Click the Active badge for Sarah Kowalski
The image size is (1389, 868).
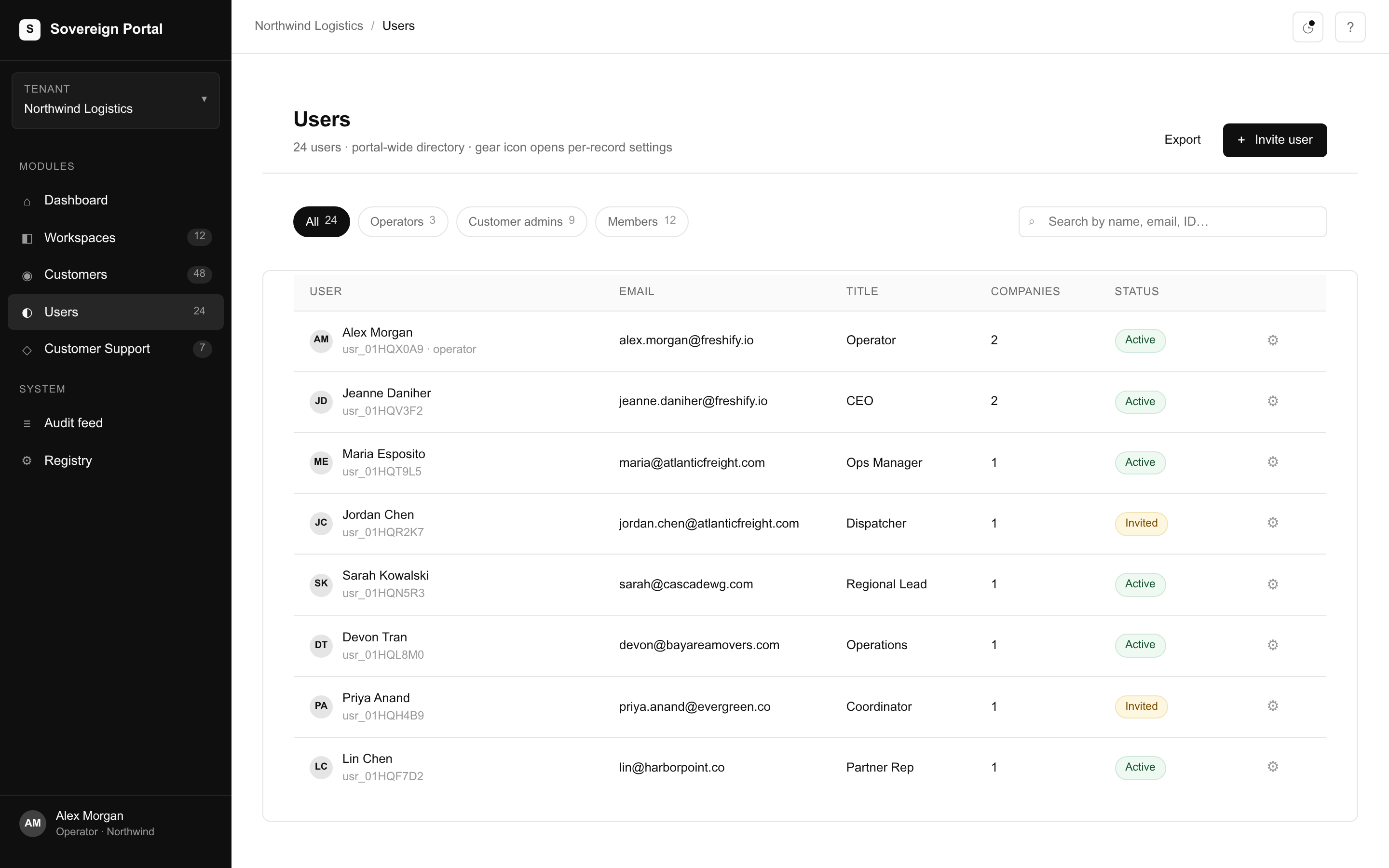click(1140, 584)
